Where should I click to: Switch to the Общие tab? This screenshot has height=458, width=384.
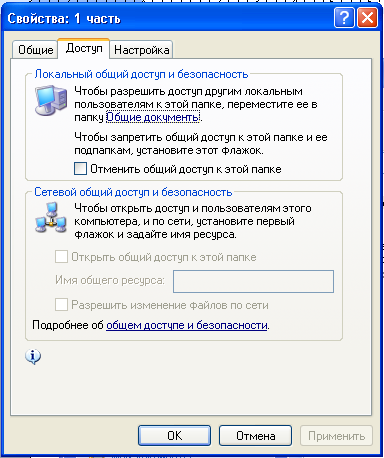[x=35, y=50]
